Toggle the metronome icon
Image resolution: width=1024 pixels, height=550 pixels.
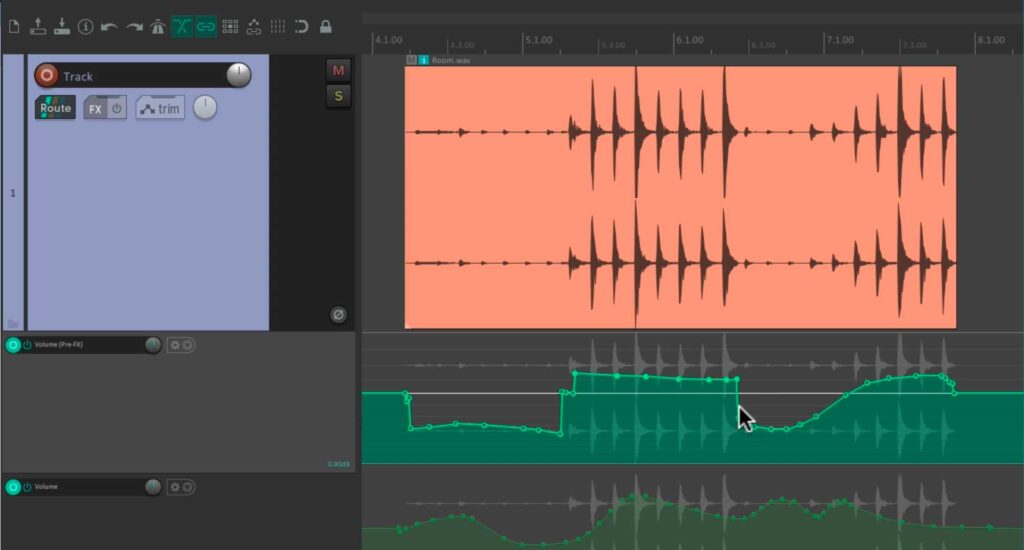(x=157, y=27)
